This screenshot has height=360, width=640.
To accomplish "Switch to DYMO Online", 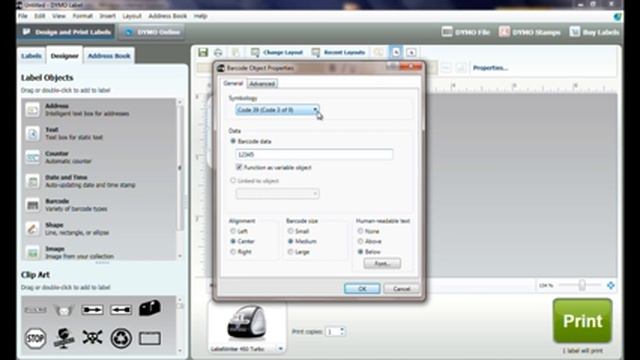I will click(x=152, y=32).
